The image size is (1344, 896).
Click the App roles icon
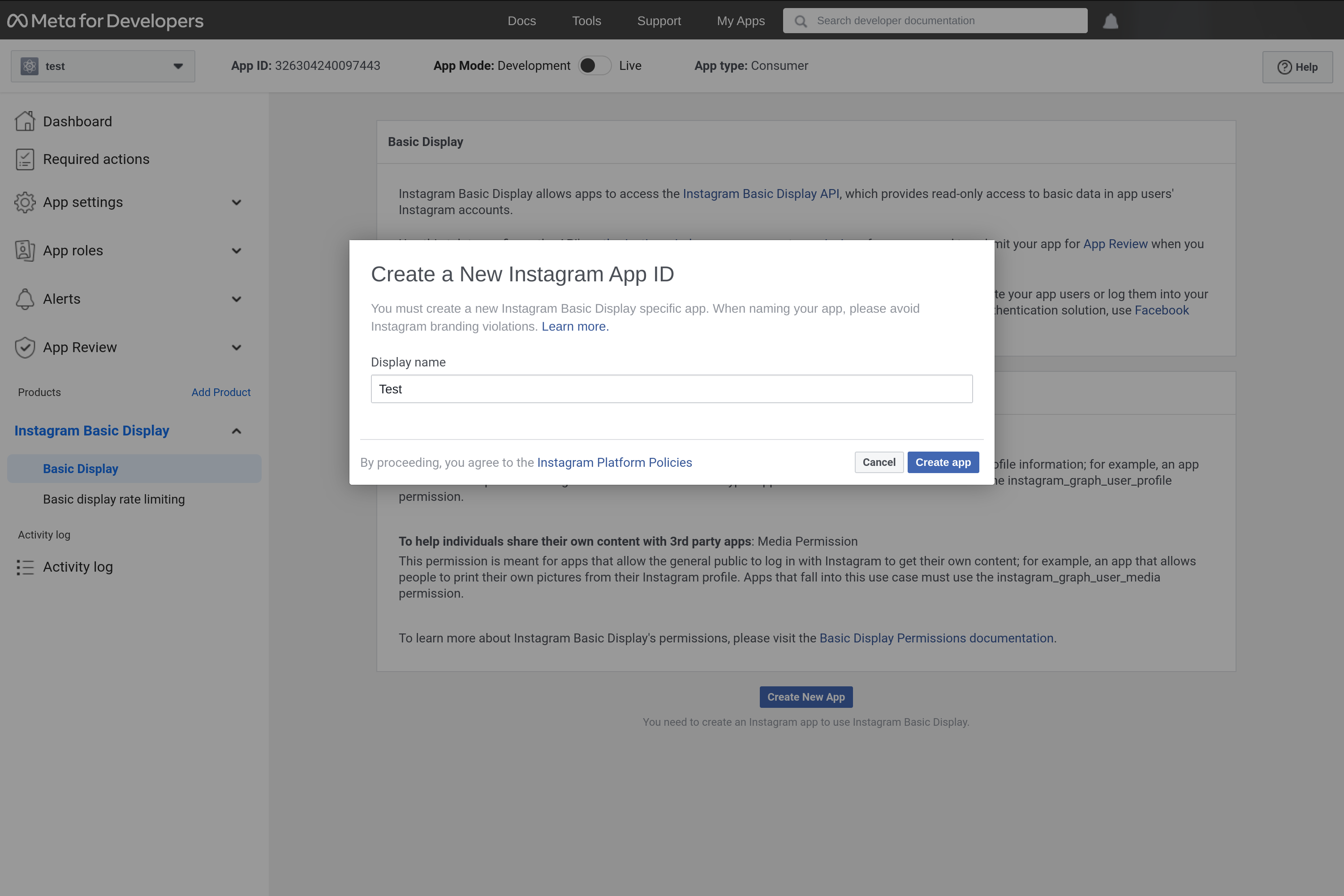pyautogui.click(x=25, y=250)
